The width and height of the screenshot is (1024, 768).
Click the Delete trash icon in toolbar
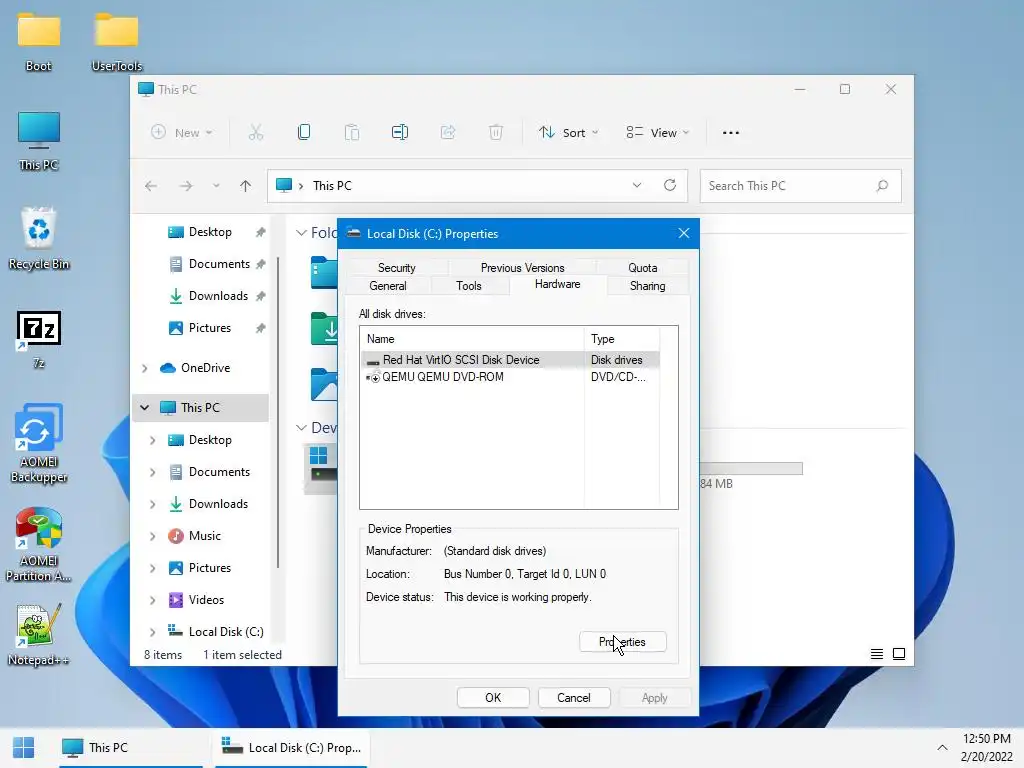click(x=496, y=133)
